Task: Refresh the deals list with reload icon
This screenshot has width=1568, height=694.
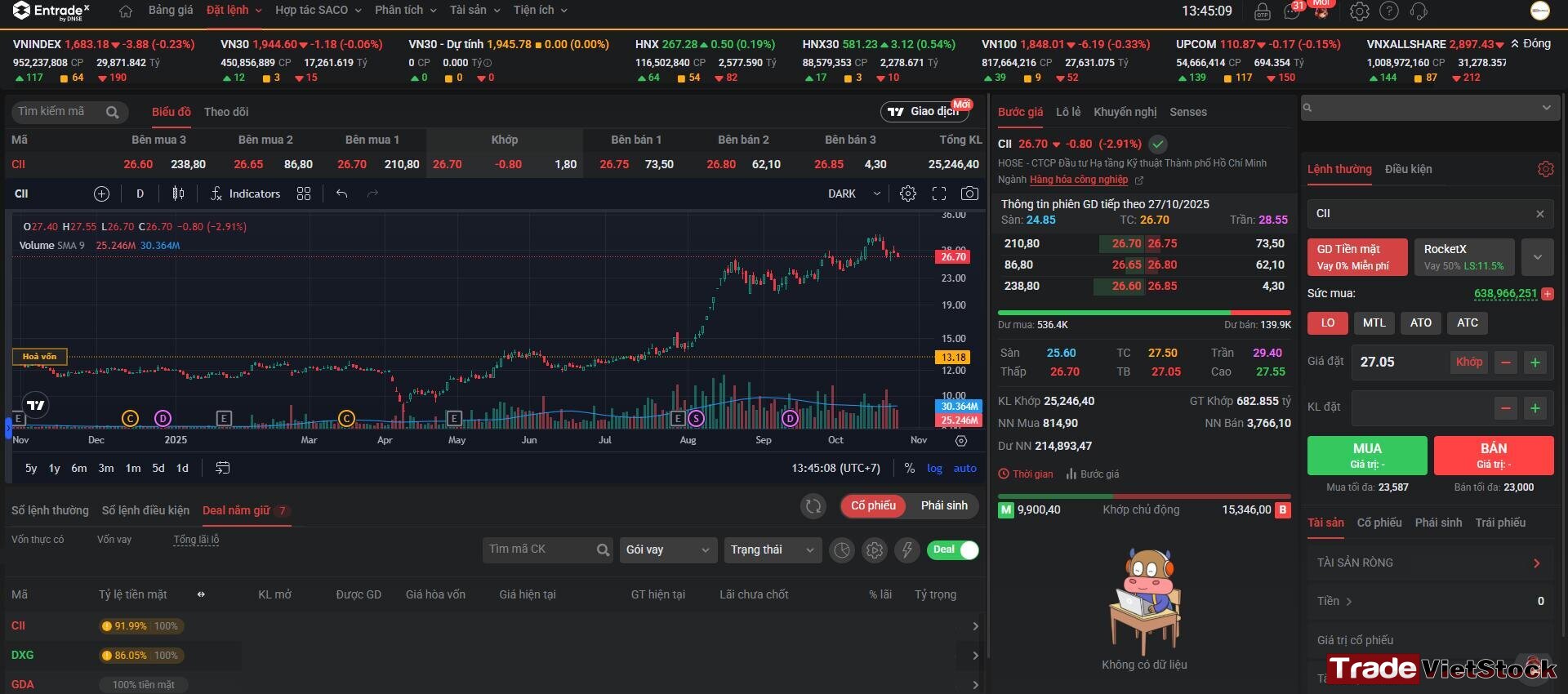Action: tap(813, 506)
